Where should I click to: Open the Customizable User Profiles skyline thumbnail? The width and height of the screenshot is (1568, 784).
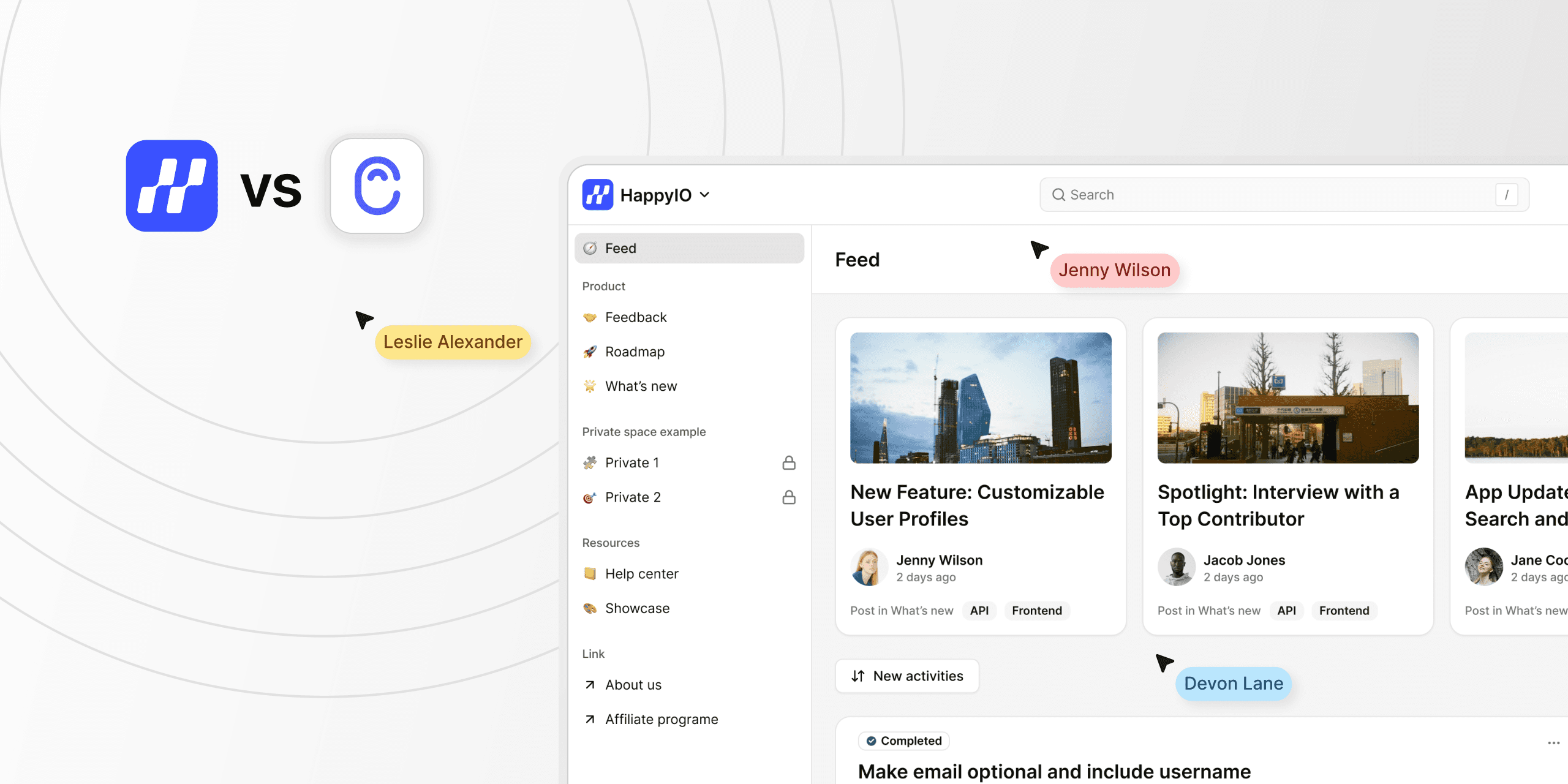981,398
